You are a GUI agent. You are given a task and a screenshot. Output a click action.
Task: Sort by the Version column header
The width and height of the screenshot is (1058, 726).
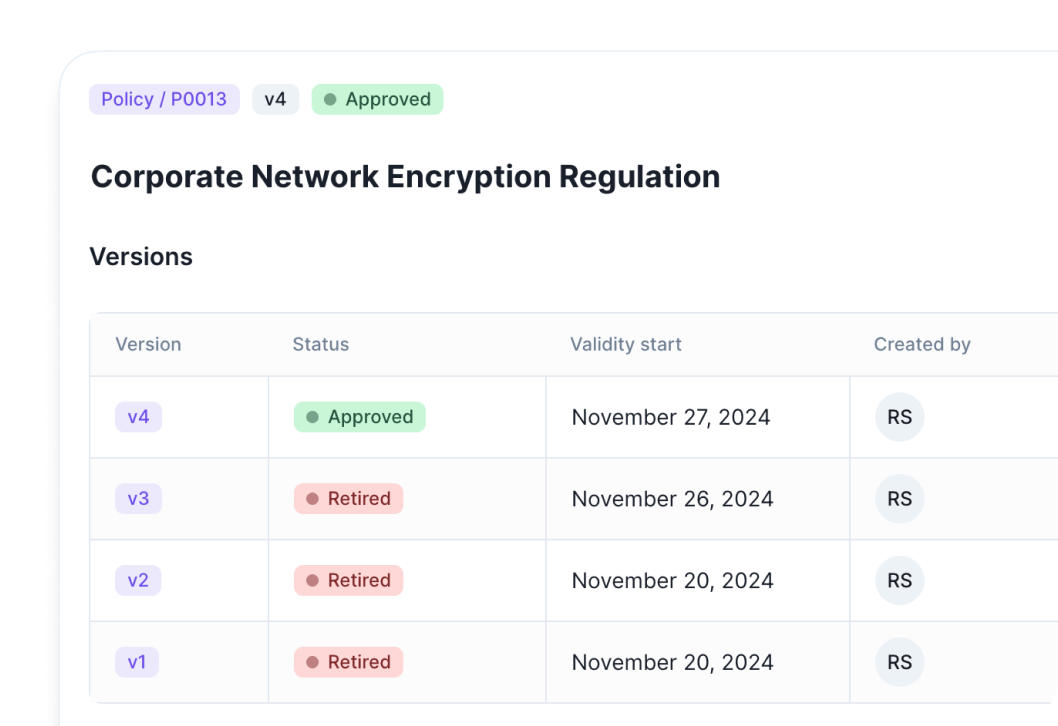148,344
